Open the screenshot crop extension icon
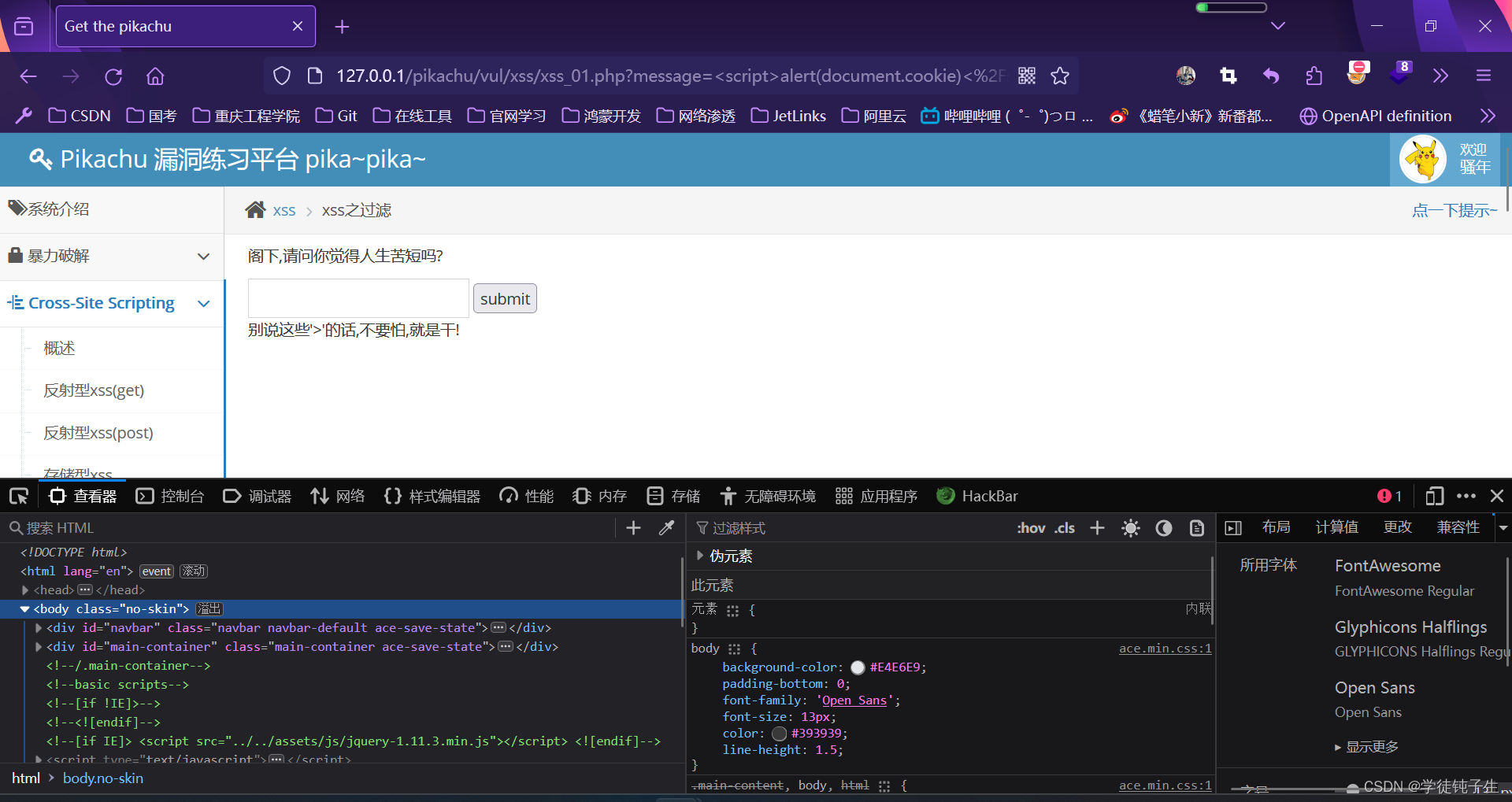The image size is (1512, 802). (x=1228, y=76)
